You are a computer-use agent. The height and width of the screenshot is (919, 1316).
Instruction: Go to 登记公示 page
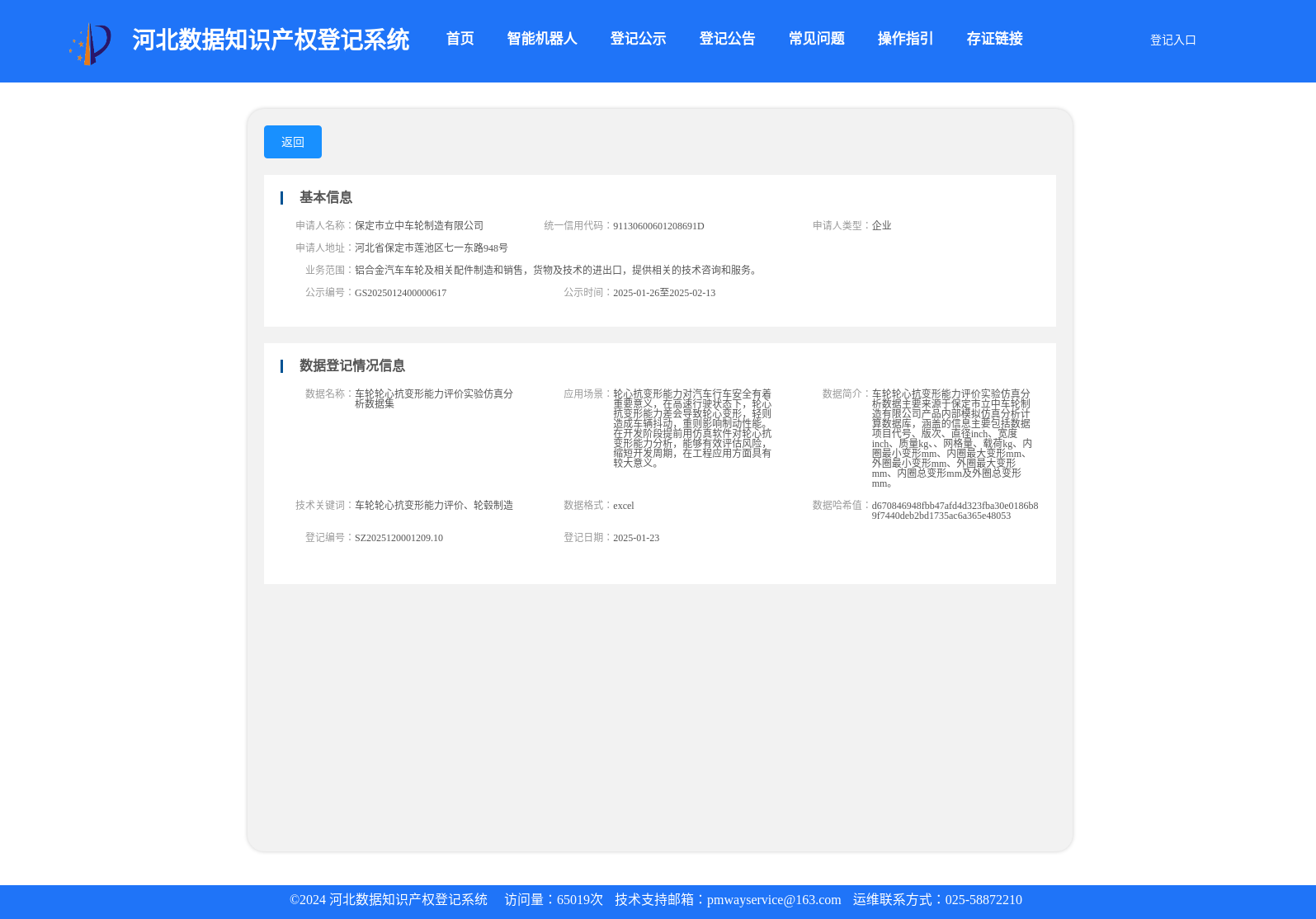click(638, 39)
